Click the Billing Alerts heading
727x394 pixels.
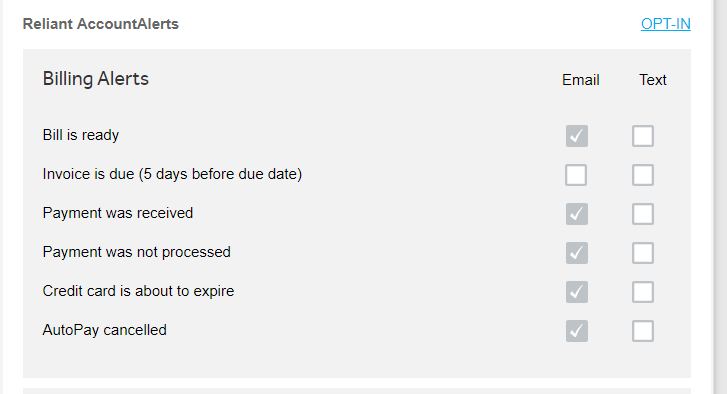click(x=96, y=79)
